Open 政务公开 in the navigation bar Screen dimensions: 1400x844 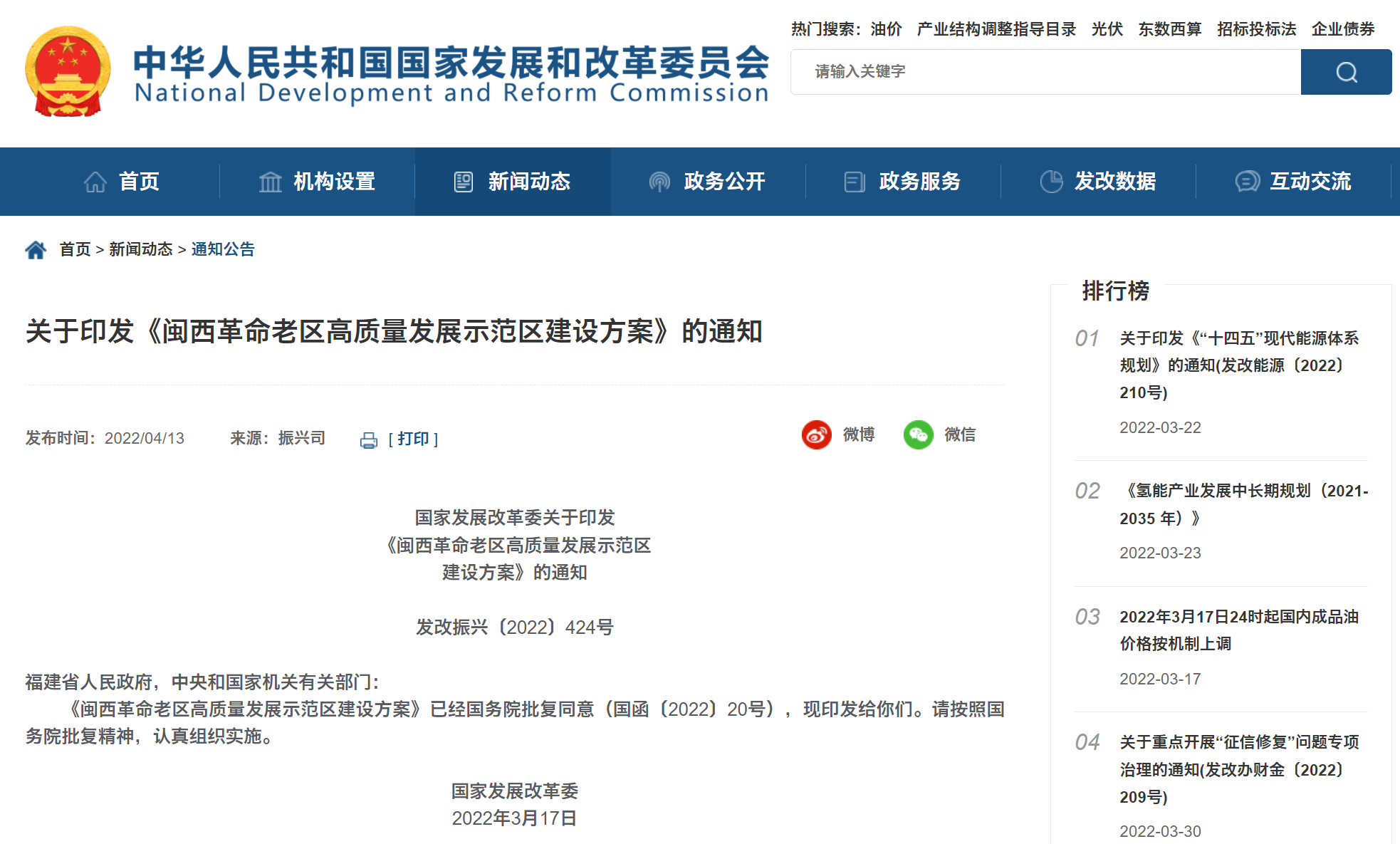pos(708,182)
